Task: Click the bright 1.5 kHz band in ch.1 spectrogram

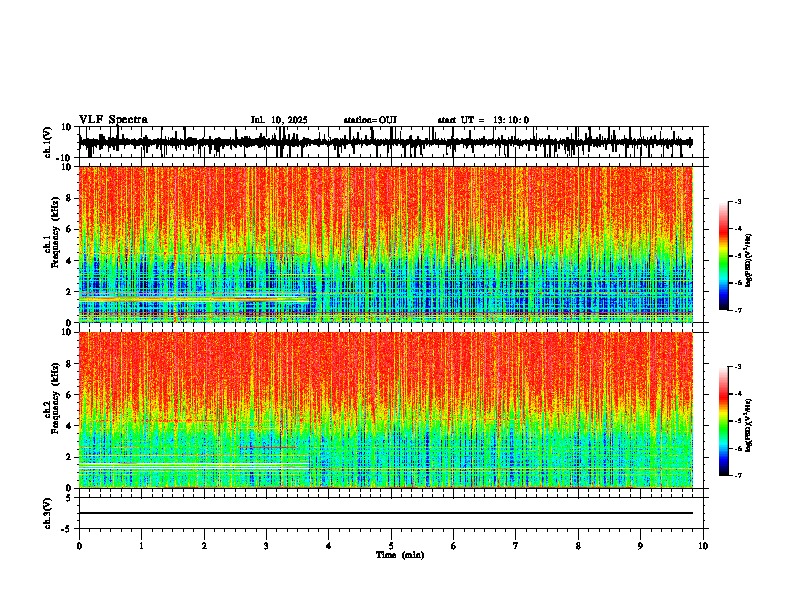Action: click(194, 299)
